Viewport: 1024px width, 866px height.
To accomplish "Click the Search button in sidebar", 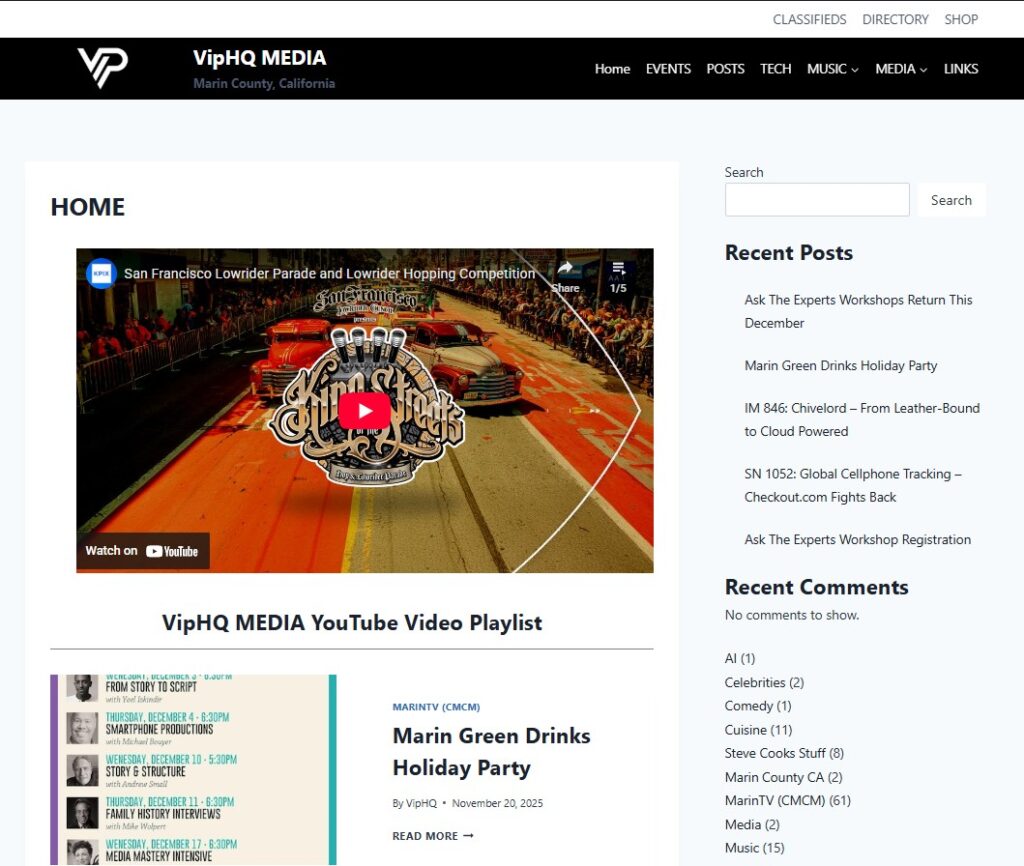I will [951, 200].
